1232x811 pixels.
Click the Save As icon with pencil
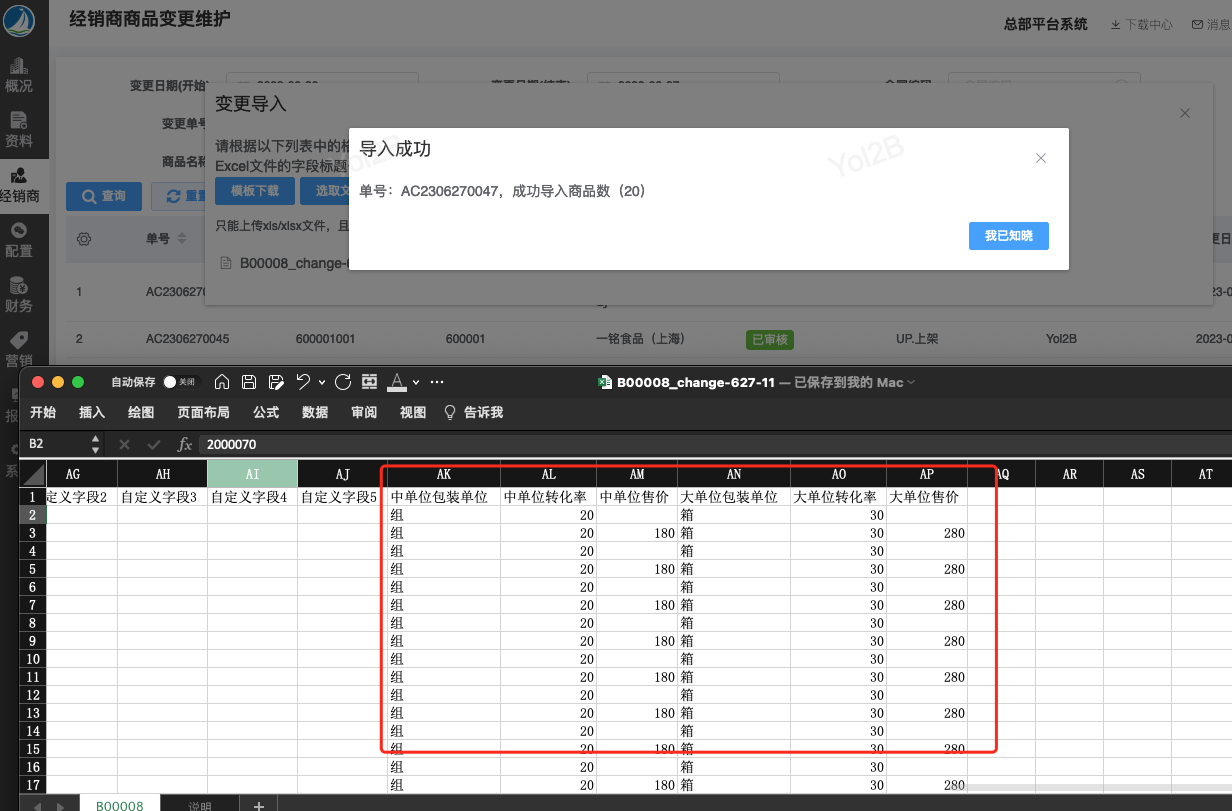(275, 382)
